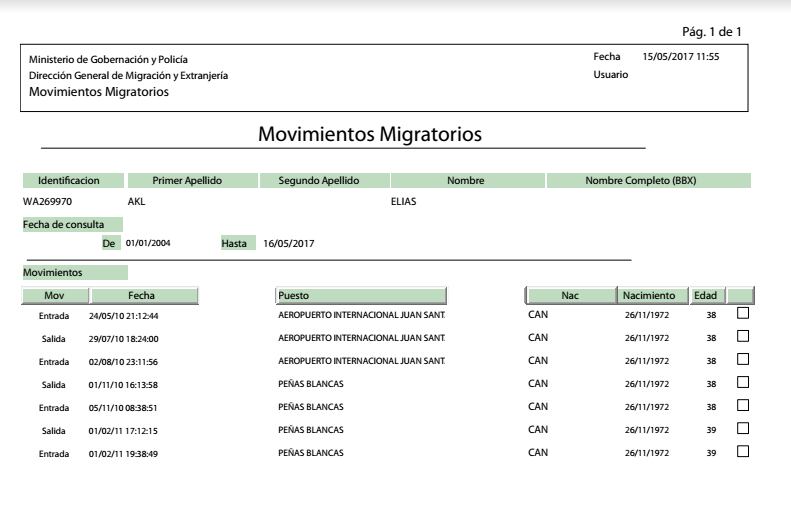The height and width of the screenshot is (508, 791).
Task: Check the box for the 01/02/11 19:38:49 Entrada row
Action: (742, 452)
